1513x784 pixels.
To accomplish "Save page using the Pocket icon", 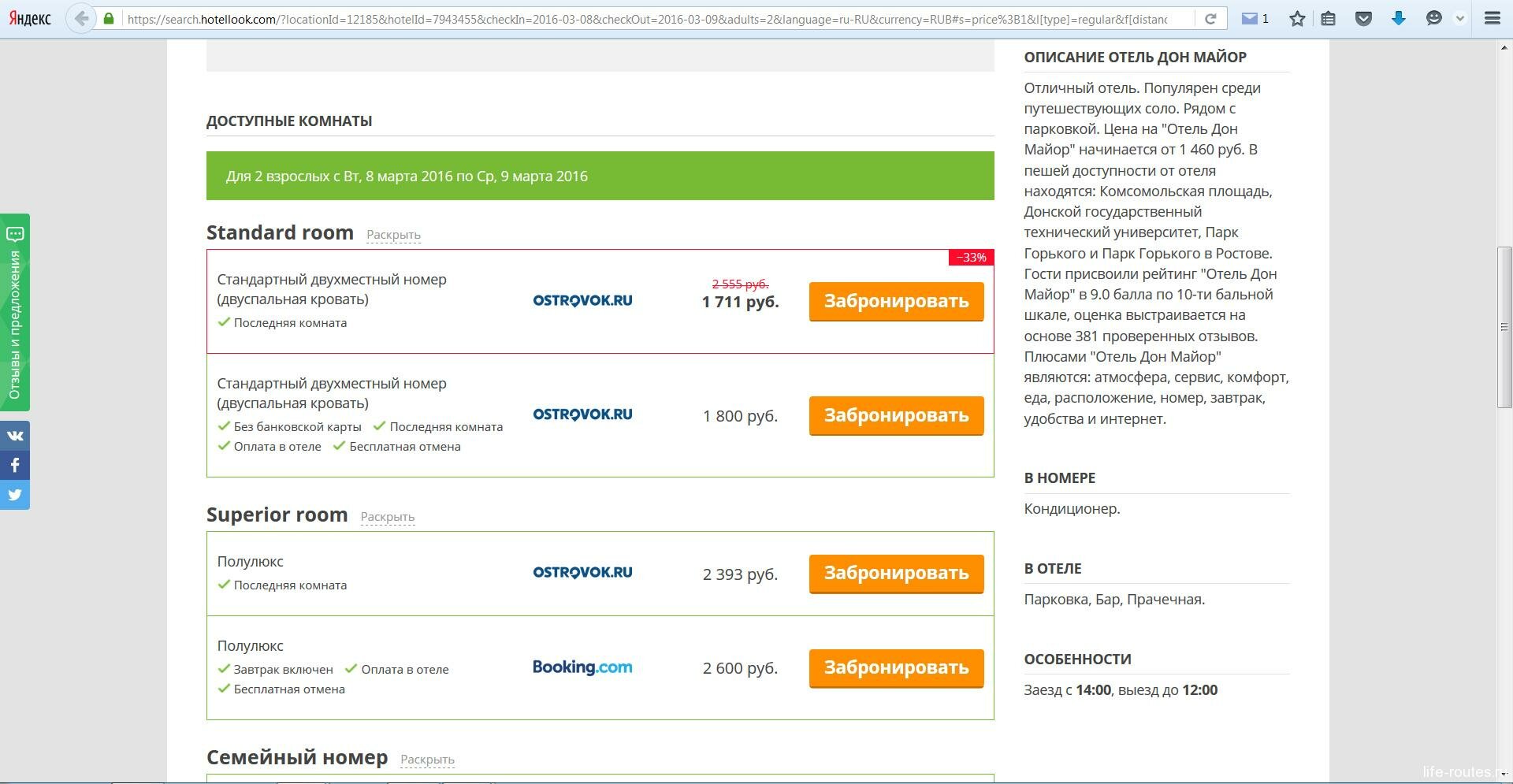I will 1363,19.
